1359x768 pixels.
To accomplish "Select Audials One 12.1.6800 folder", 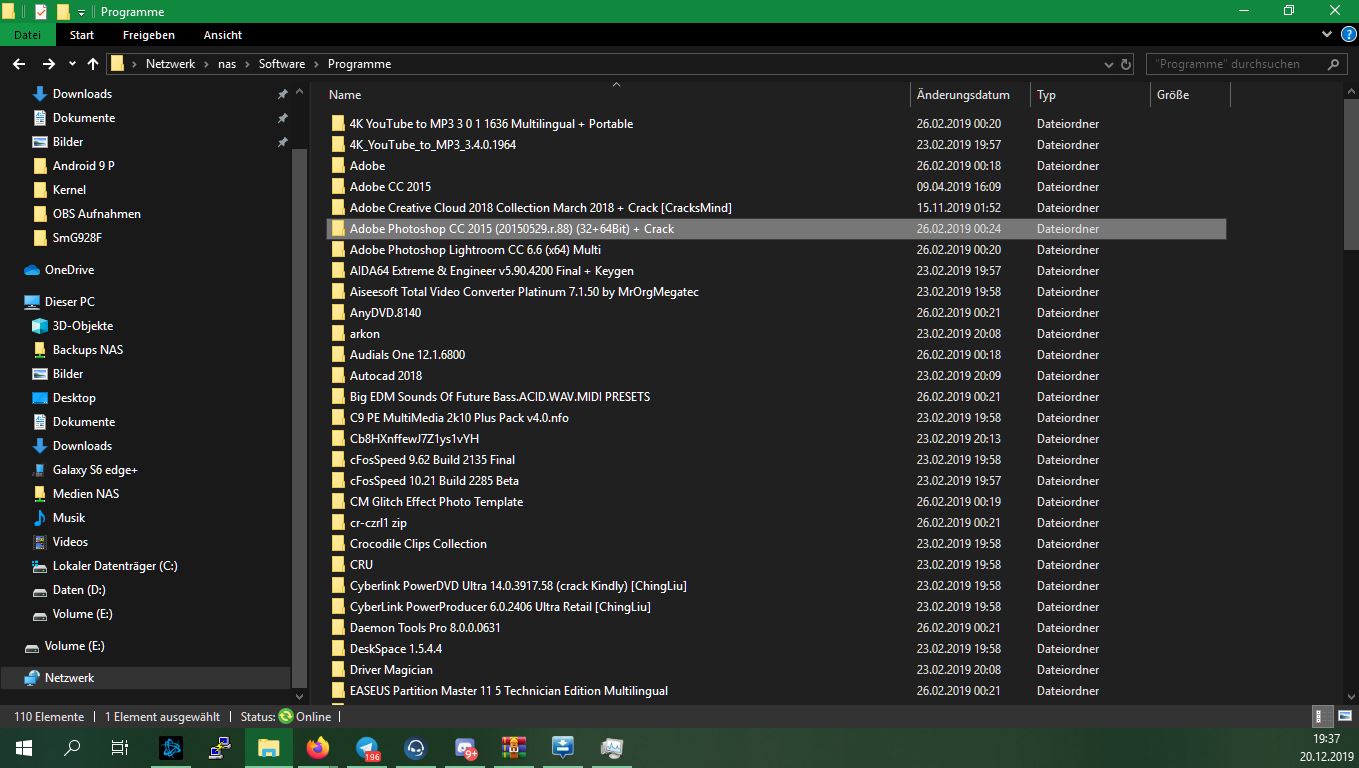I will coord(407,355).
